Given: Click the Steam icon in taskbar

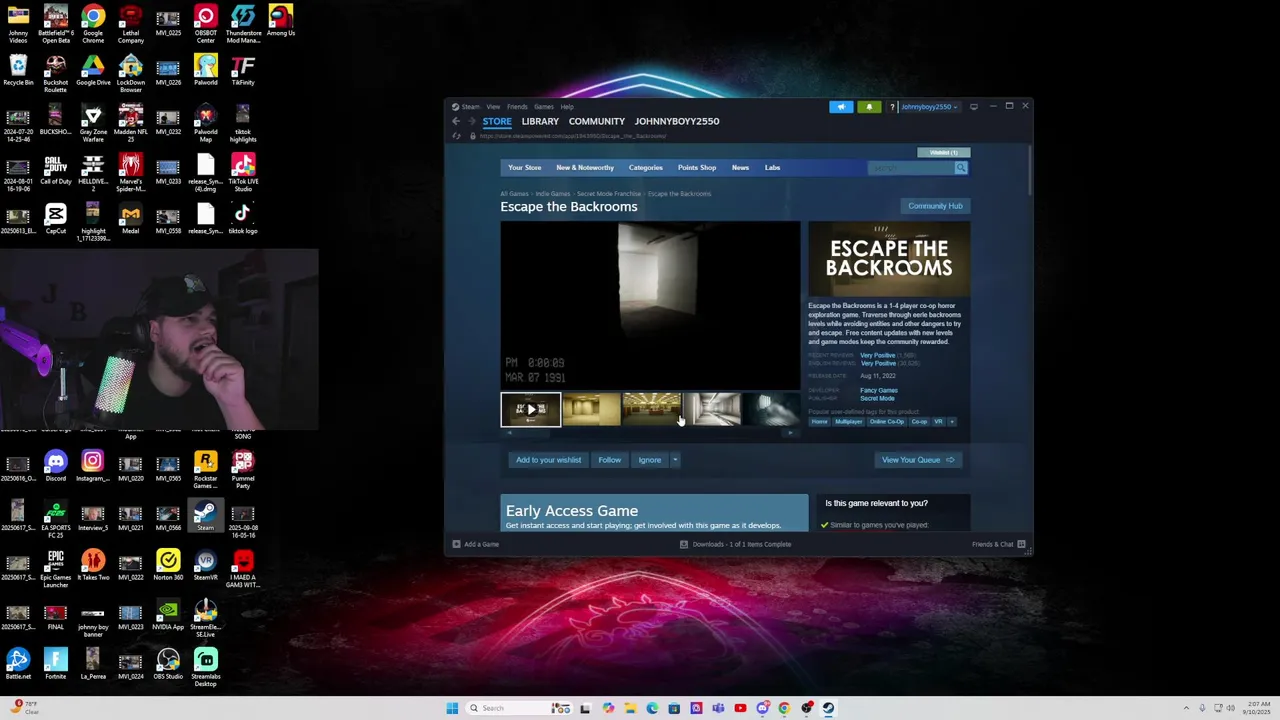Looking at the screenshot, I should 828,708.
